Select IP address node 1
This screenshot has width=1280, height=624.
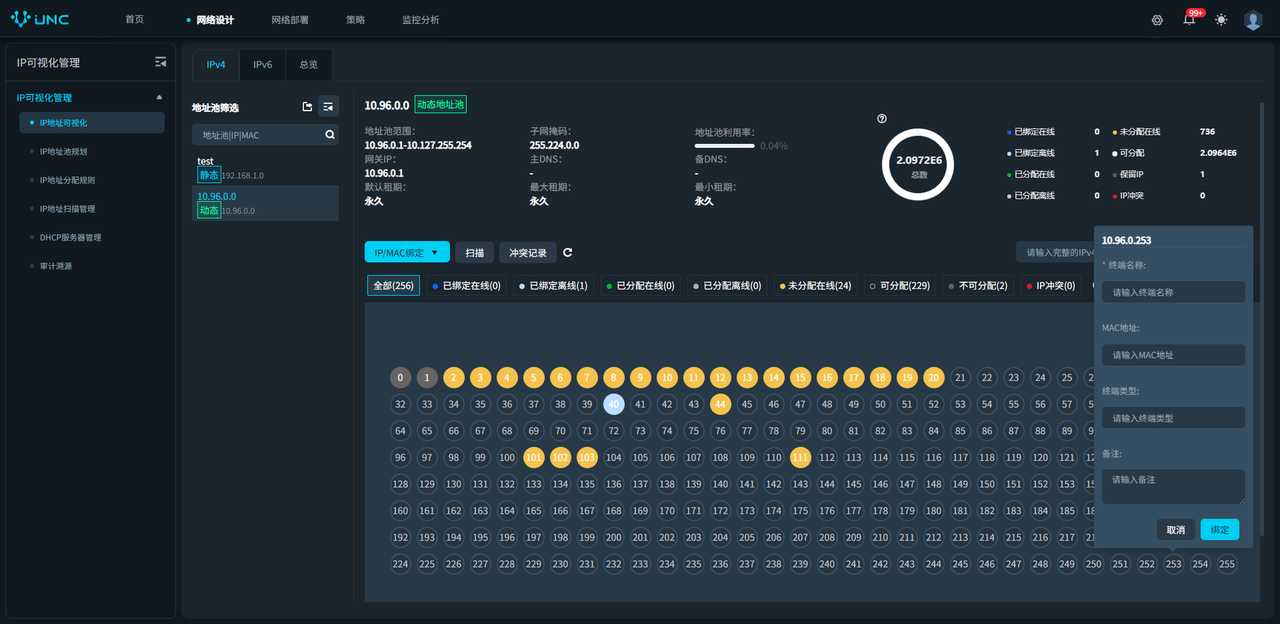pos(427,377)
